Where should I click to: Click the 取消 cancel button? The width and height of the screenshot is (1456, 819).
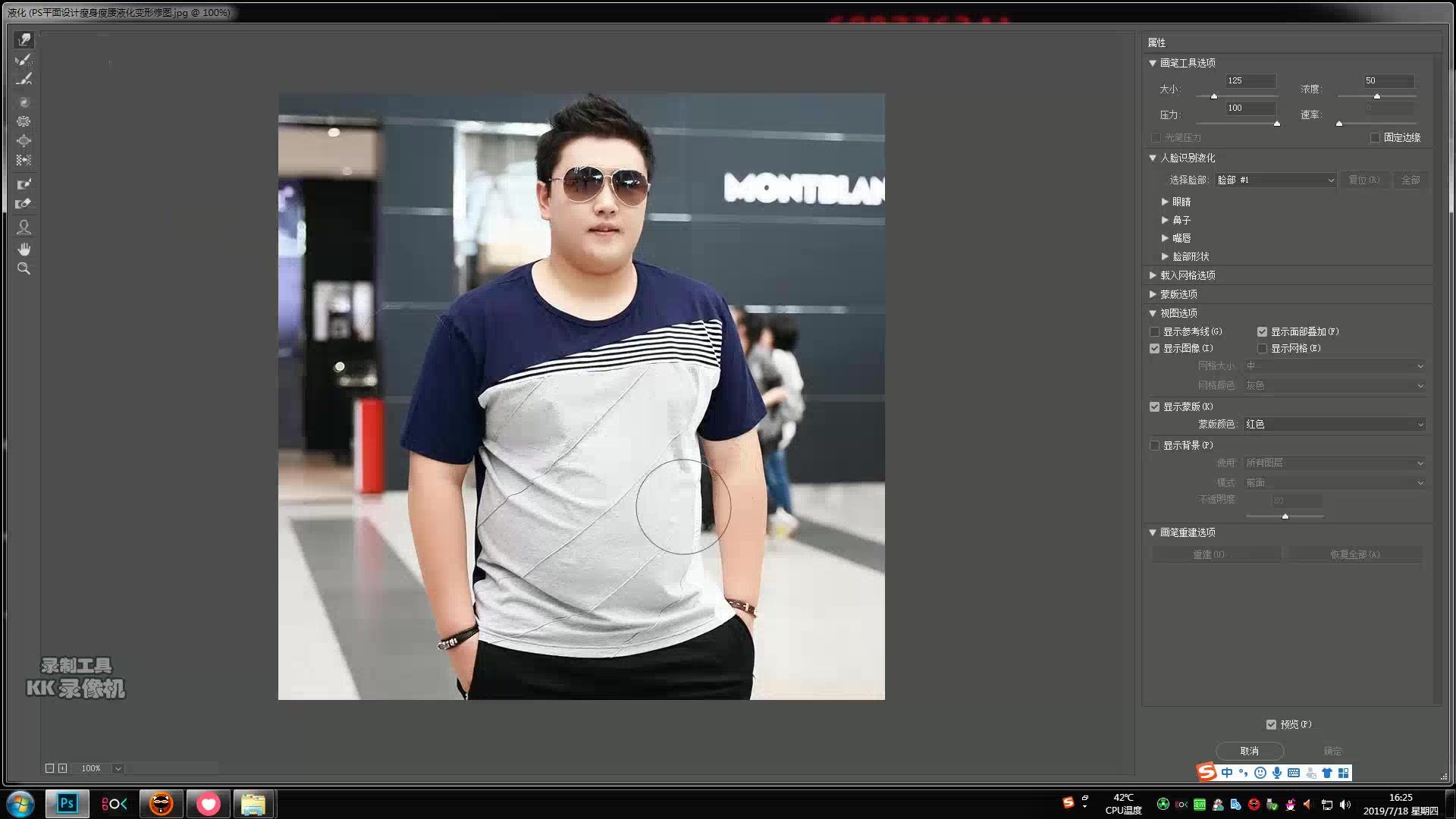pyautogui.click(x=1249, y=751)
